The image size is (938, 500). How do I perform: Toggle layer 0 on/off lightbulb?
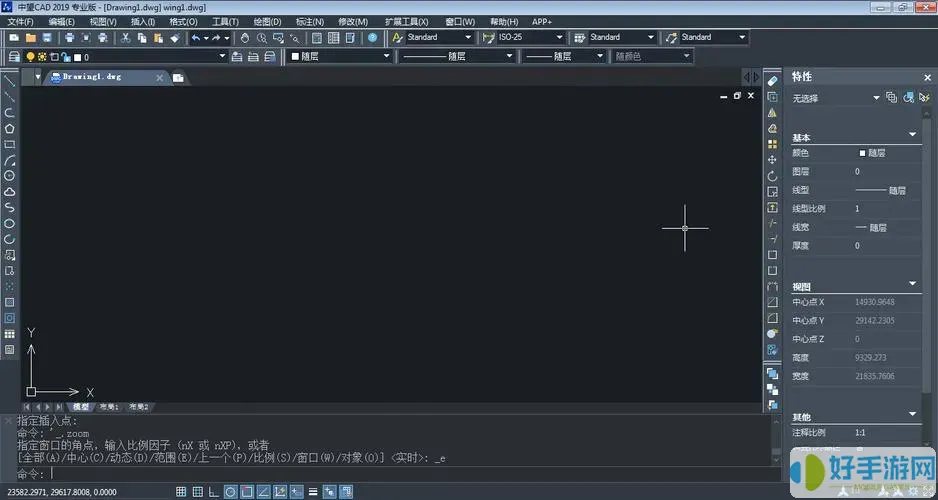[31, 57]
